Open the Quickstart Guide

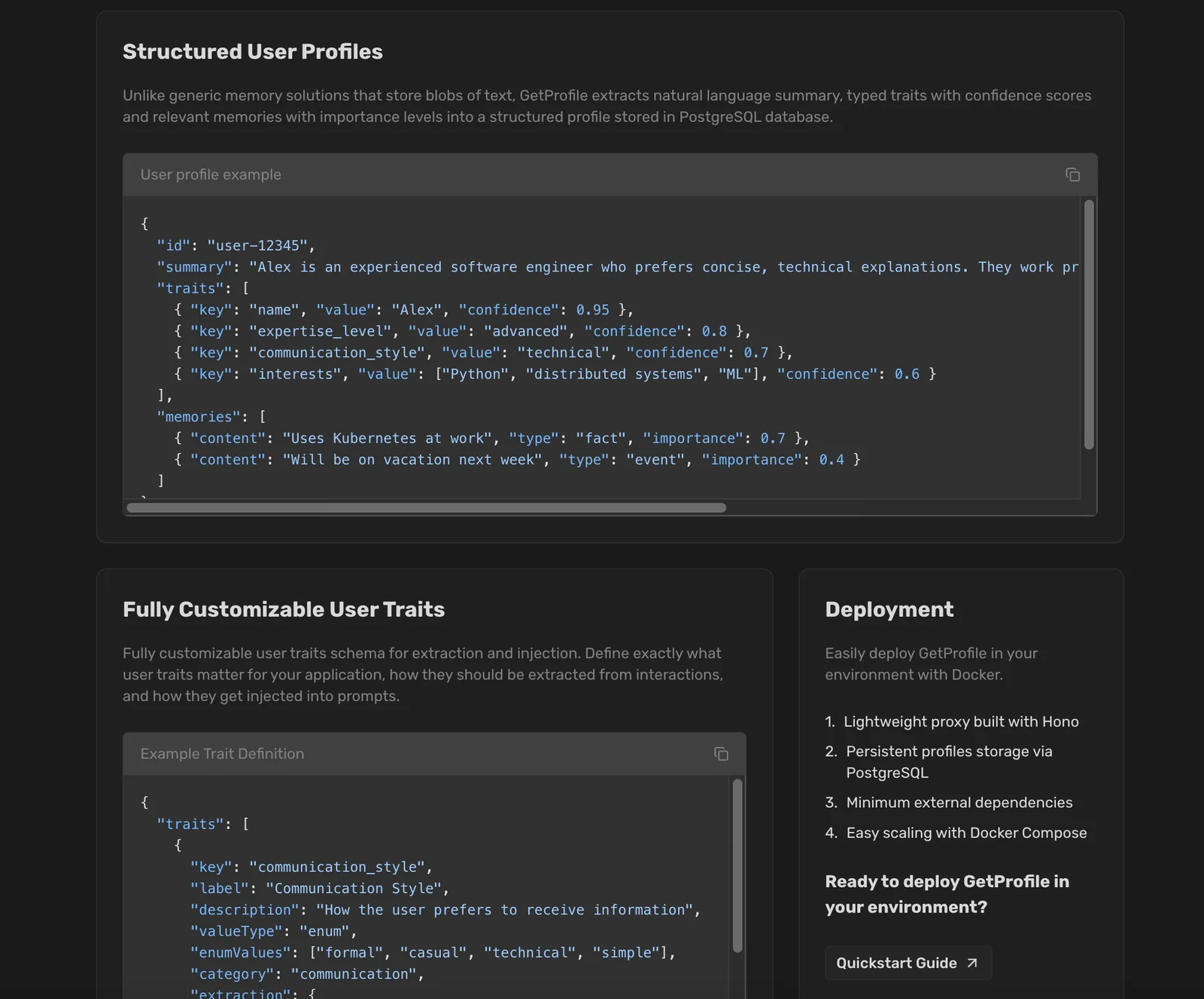pos(908,963)
